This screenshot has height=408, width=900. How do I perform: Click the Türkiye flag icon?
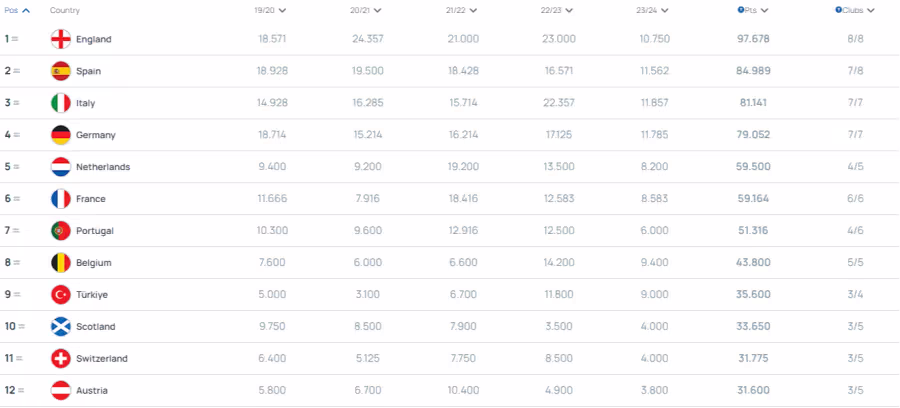60,294
